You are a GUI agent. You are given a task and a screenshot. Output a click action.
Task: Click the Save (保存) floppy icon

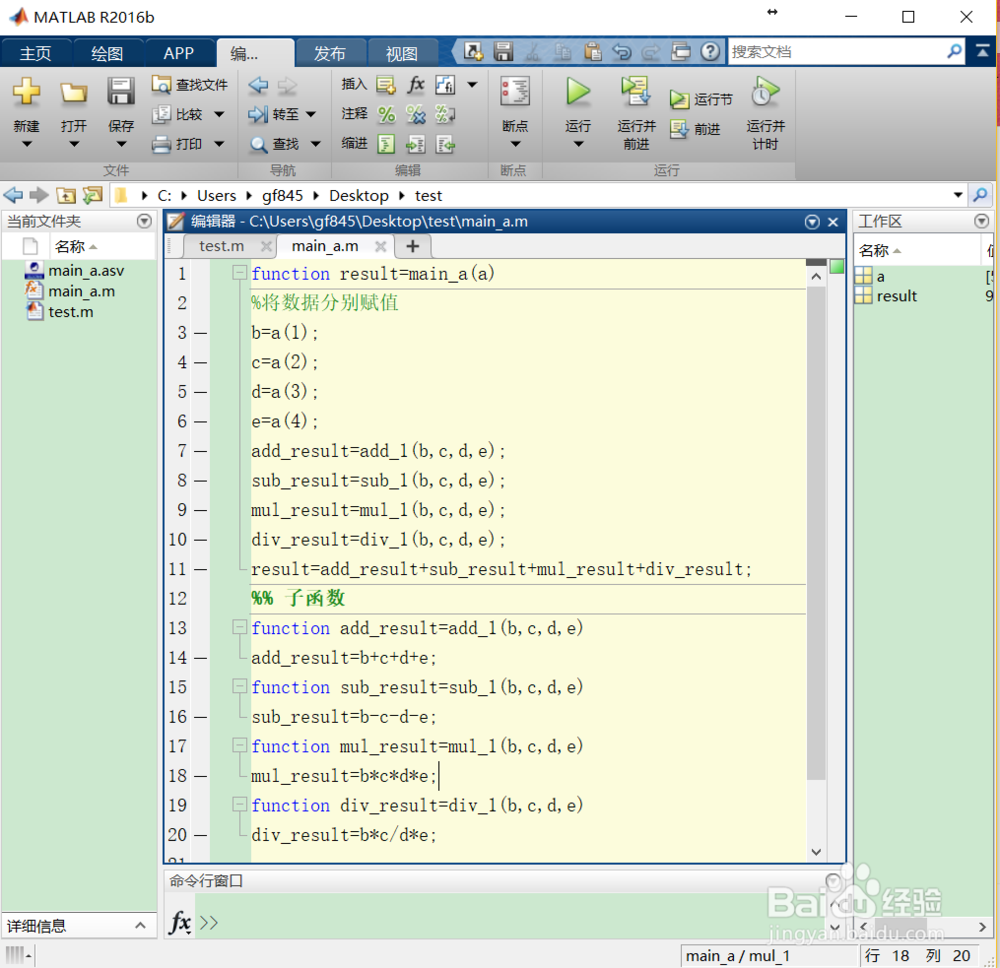click(x=121, y=91)
